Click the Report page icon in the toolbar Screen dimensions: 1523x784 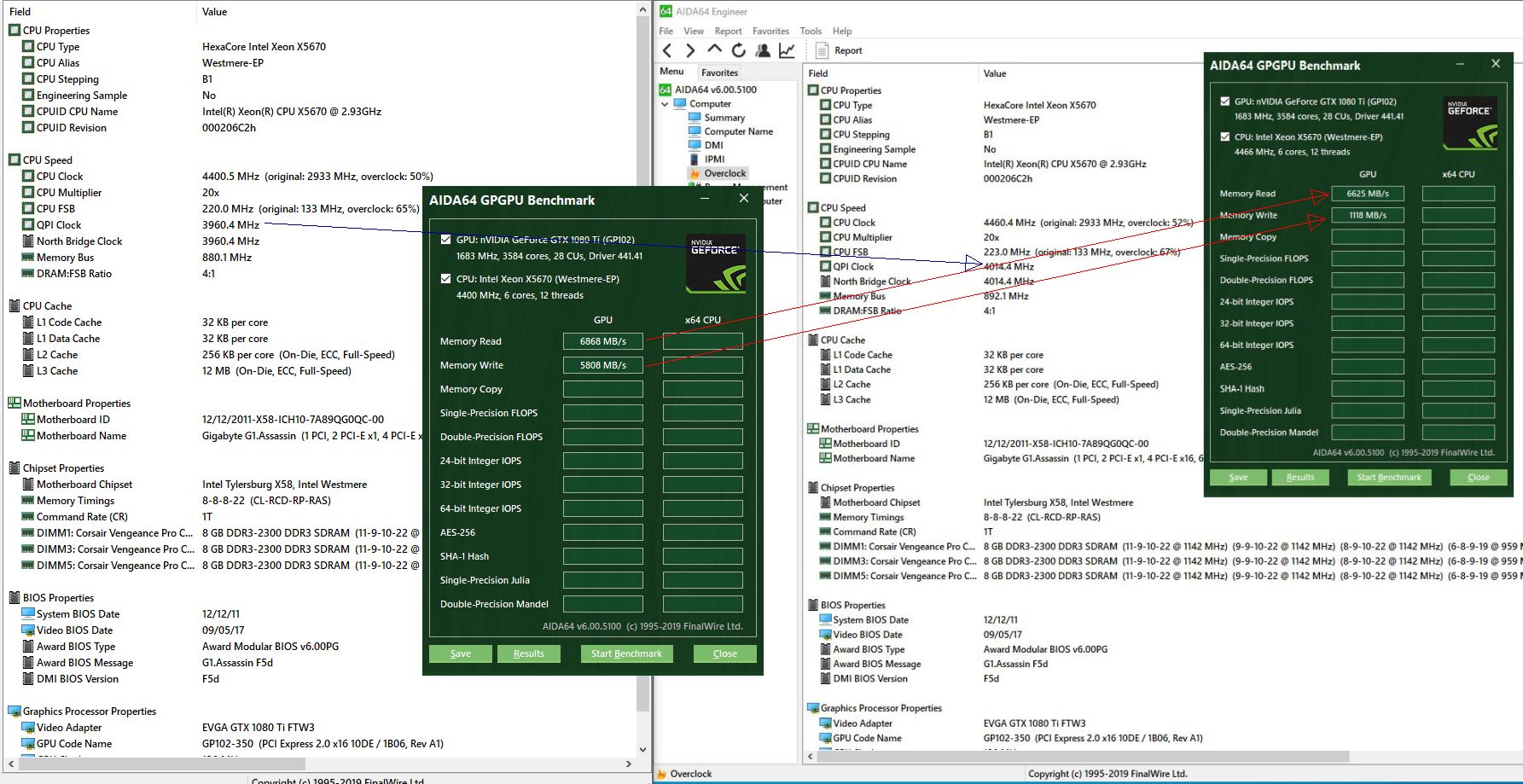[823, 50]
